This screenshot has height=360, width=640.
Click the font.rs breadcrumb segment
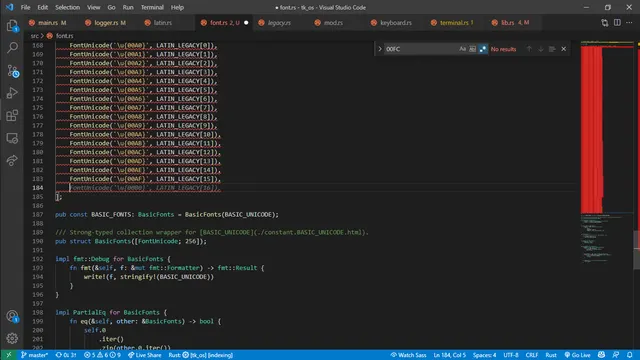click(64, 36)
